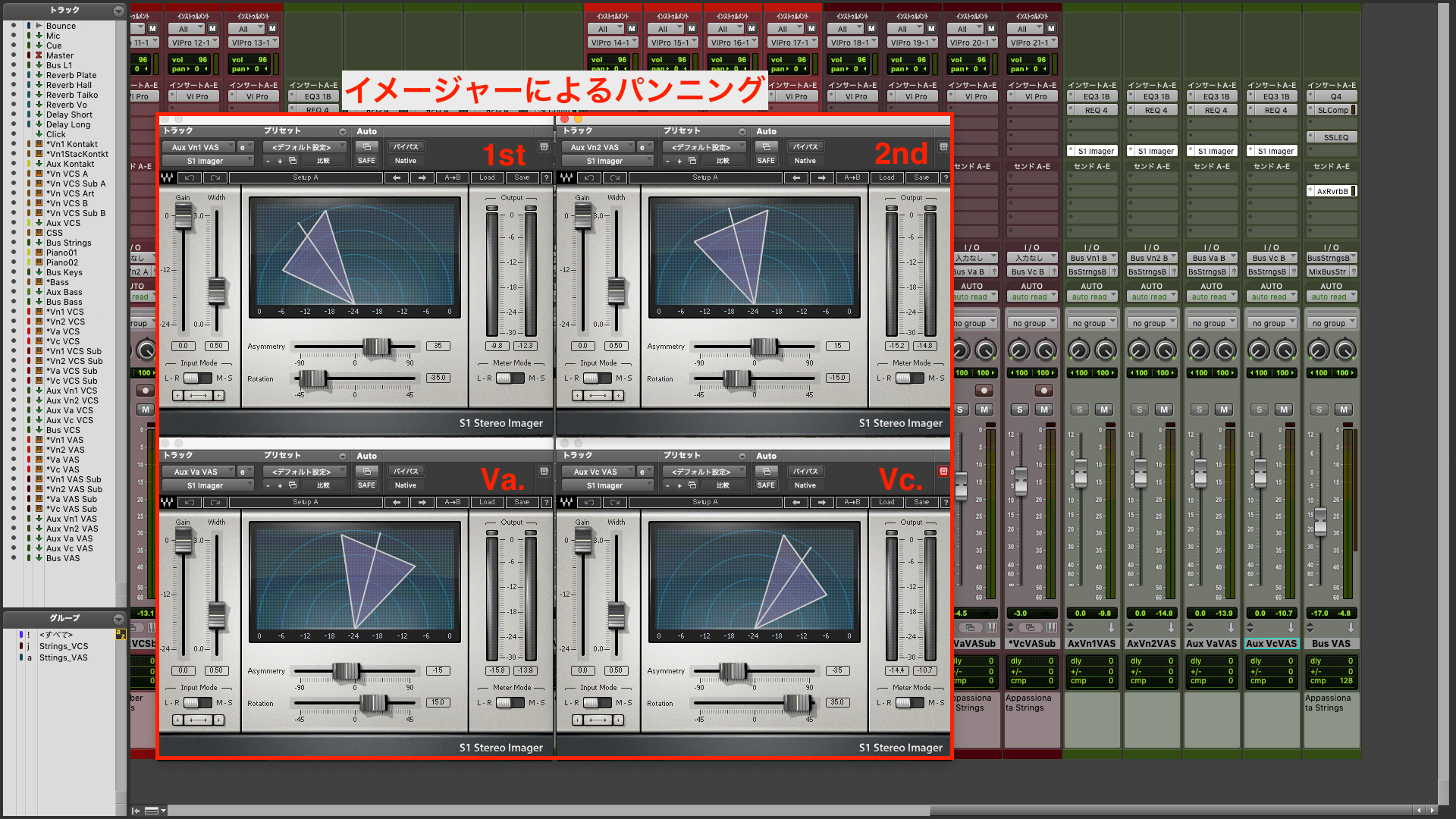Click instrument keyboard icon on VcVASub strip
The height and width of the screenshot is (819, 1456).
[x=1052, y=628]
